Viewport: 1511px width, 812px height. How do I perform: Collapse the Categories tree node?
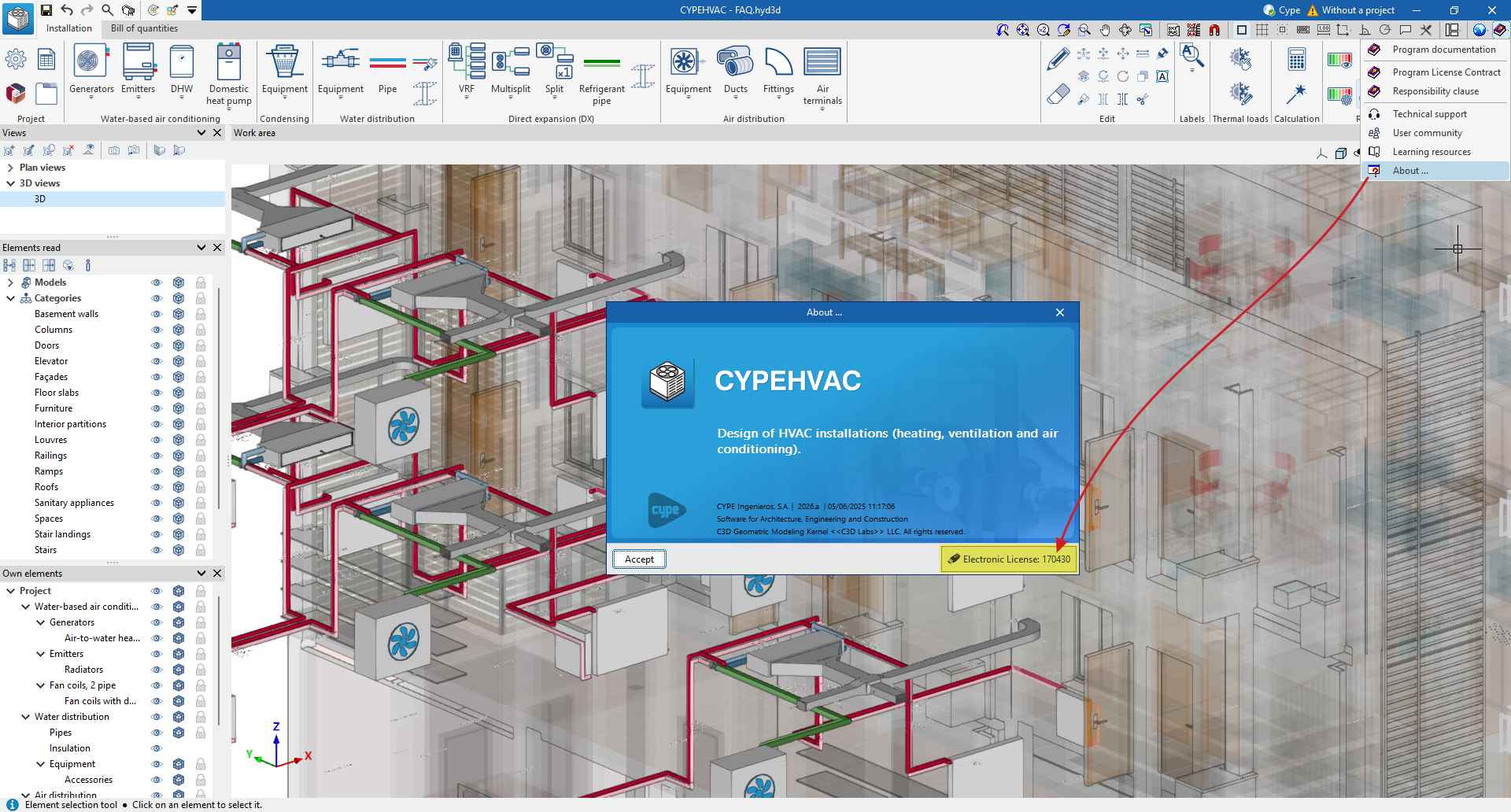click(10, 298)
